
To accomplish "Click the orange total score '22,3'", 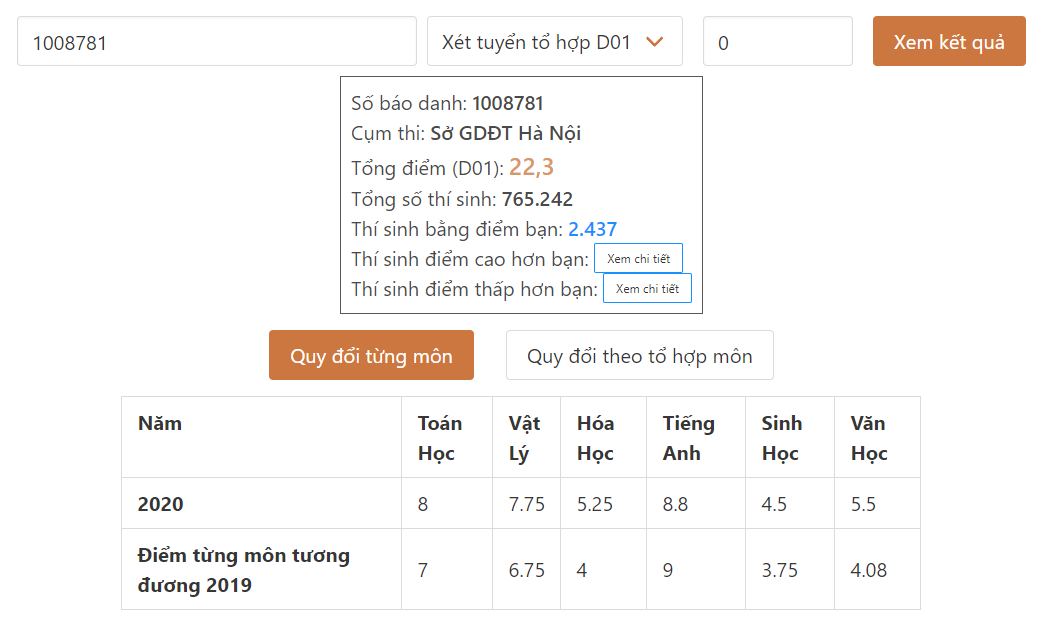I will coord(534,166).
